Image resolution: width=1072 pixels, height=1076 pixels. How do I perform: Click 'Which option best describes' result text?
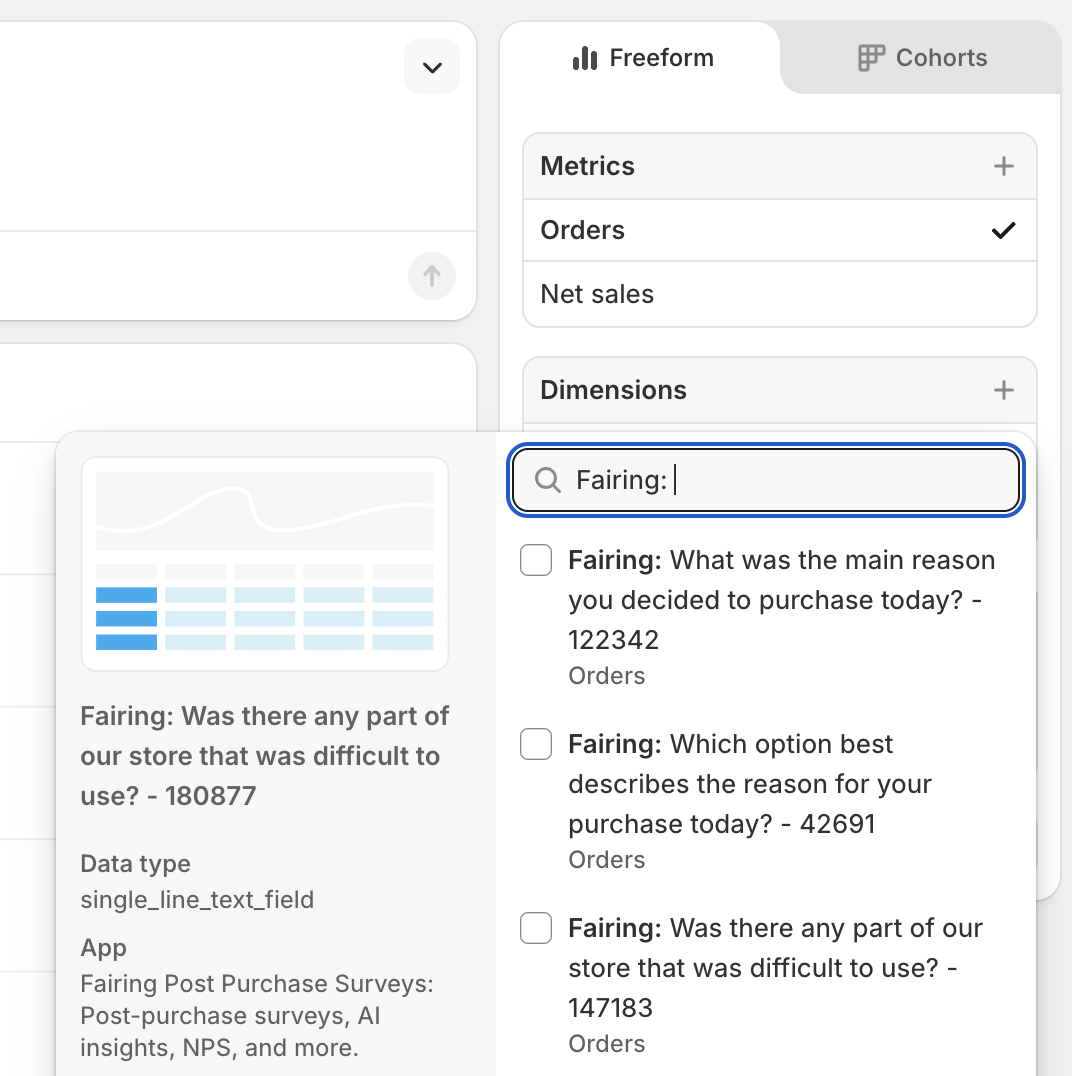click(x=750, y=784)
